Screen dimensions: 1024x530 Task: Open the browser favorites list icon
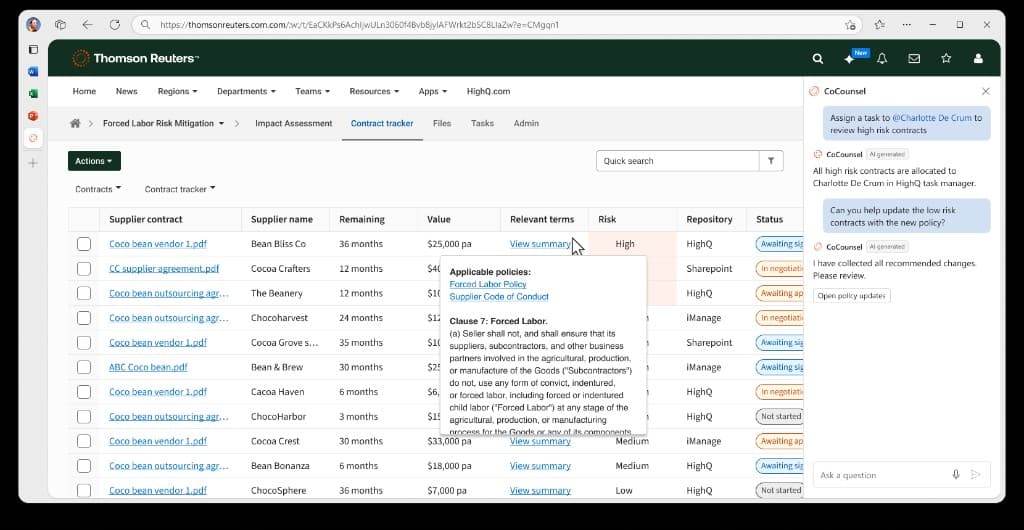880,25
